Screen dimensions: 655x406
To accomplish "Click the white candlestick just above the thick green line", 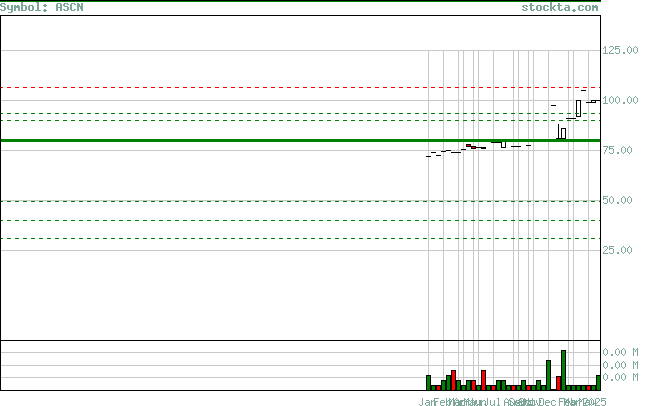I will [564, 134].
